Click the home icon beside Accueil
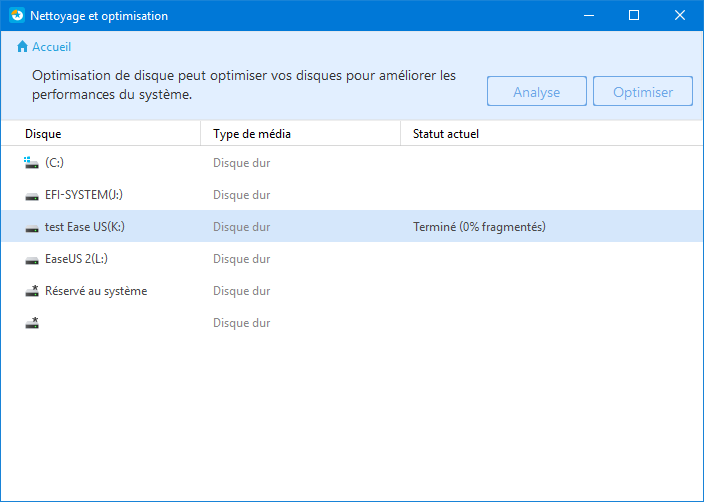Screen dimensions: 704x502 pos(22,46)
